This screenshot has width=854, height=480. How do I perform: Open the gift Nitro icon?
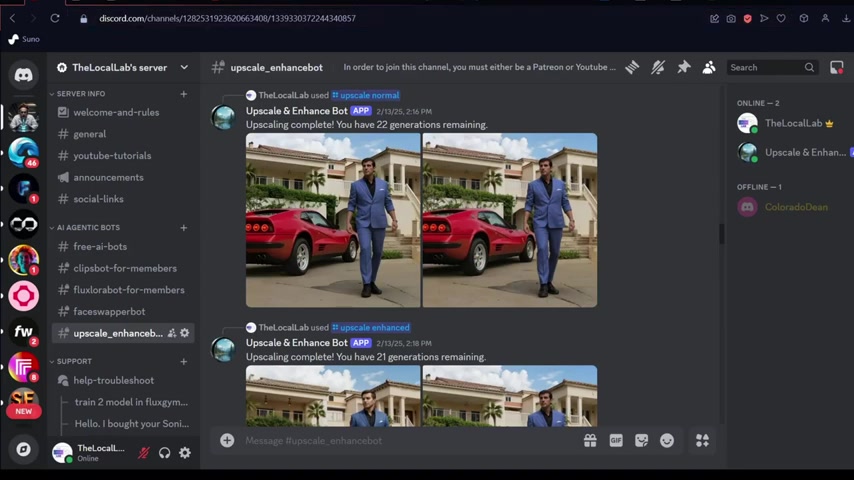tap(590, 440)
